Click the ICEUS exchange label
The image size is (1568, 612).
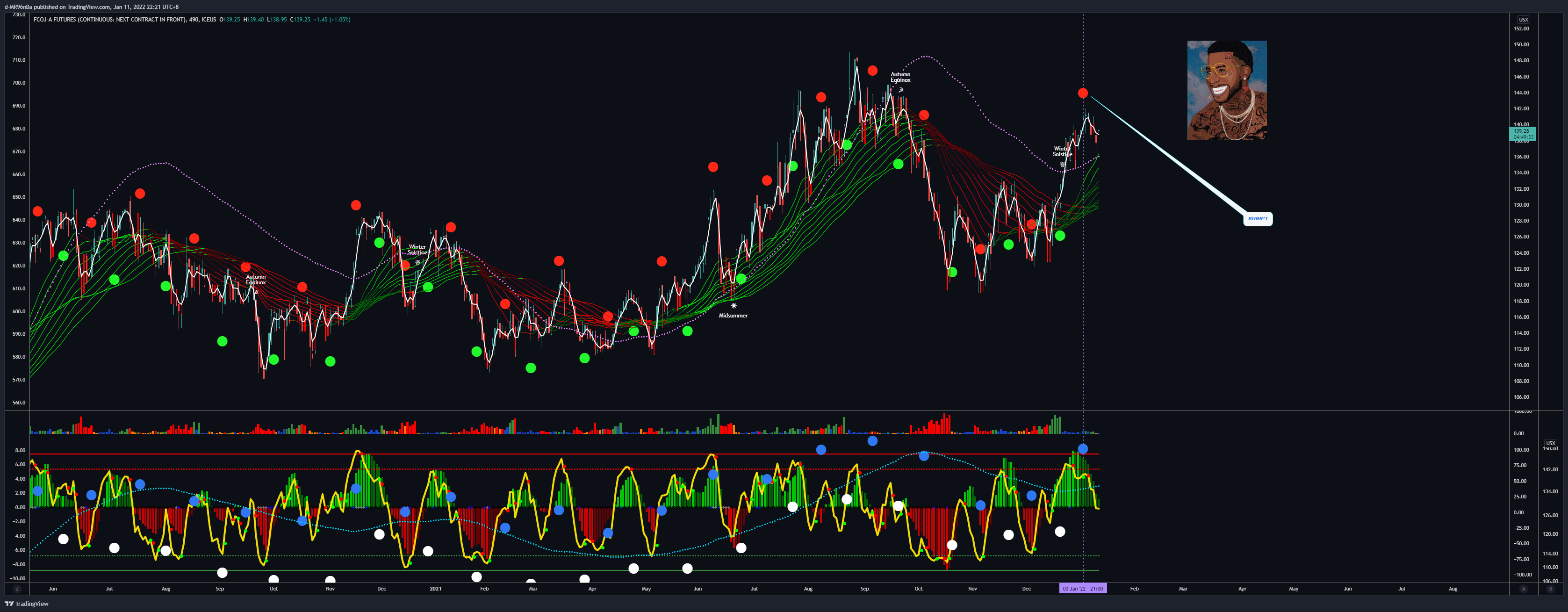[209, 20]
